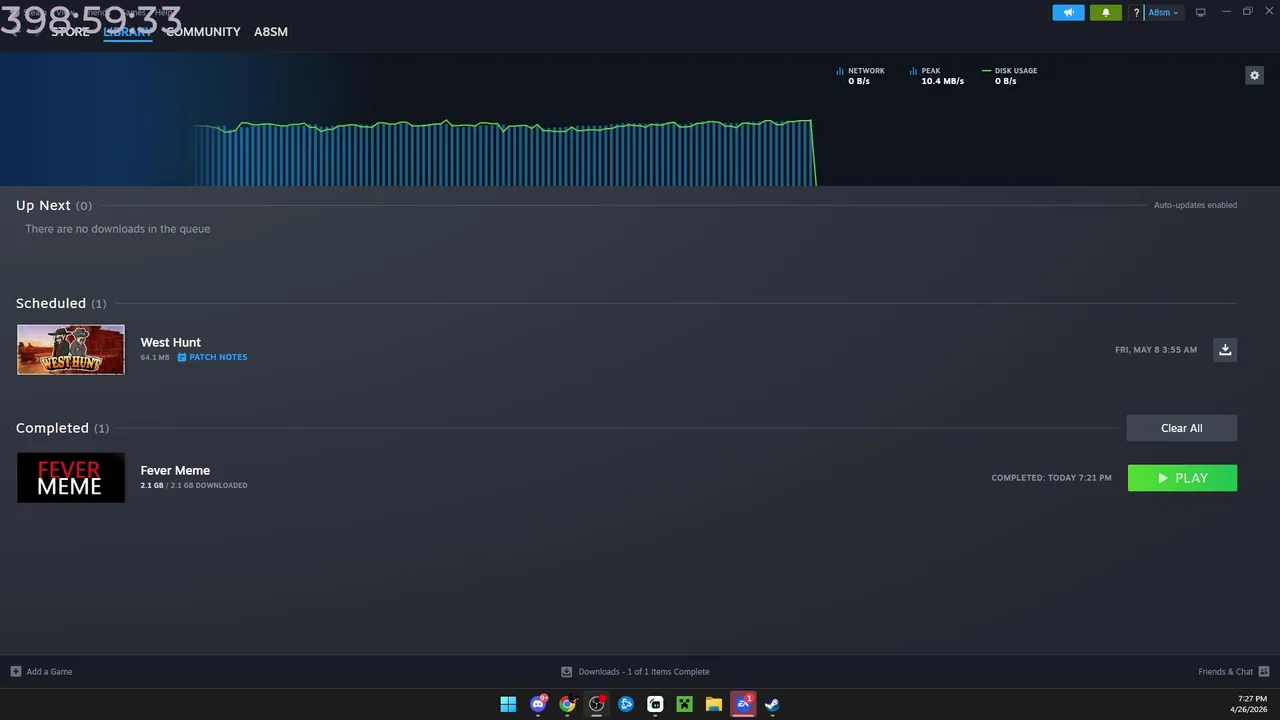The height and width of the screenshot is (720, 1280).
Task: Click COMPLETED: TODAY 7:21 PM text
Action: (x=1051, y=478)
